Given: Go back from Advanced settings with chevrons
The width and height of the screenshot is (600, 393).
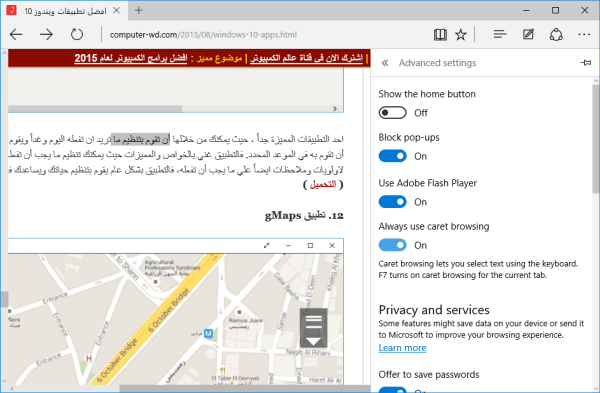Looking at the screenshot, I should pyautogui.click(x=385, y=63).
